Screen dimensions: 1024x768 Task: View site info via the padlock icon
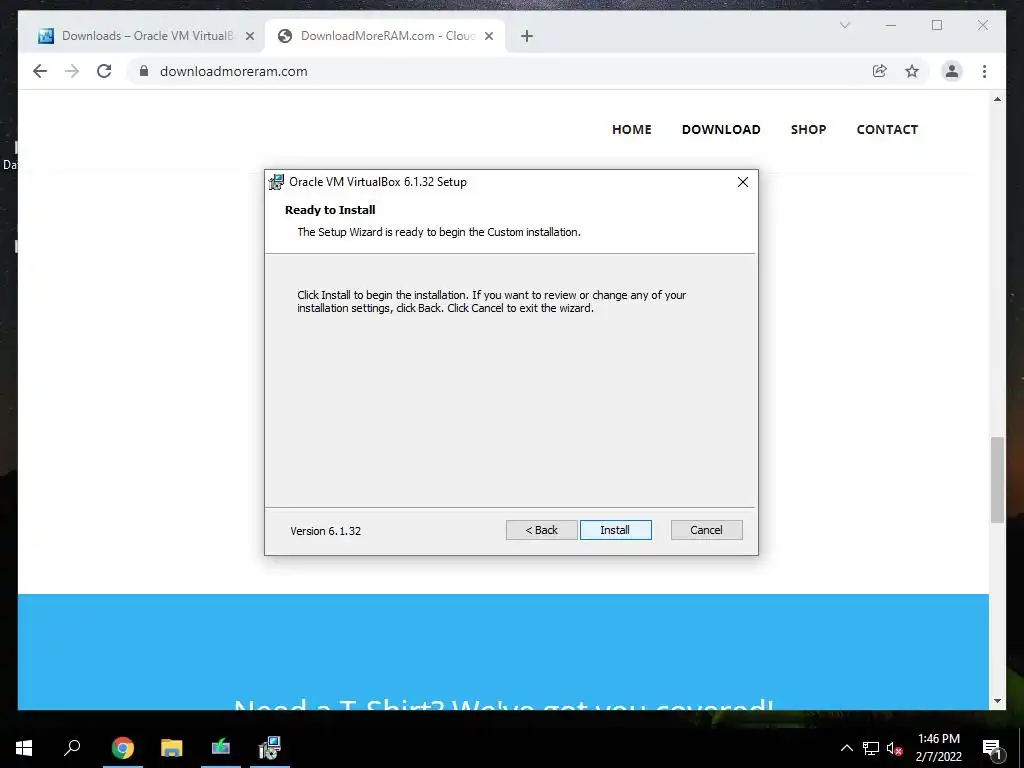pos(144,71)
